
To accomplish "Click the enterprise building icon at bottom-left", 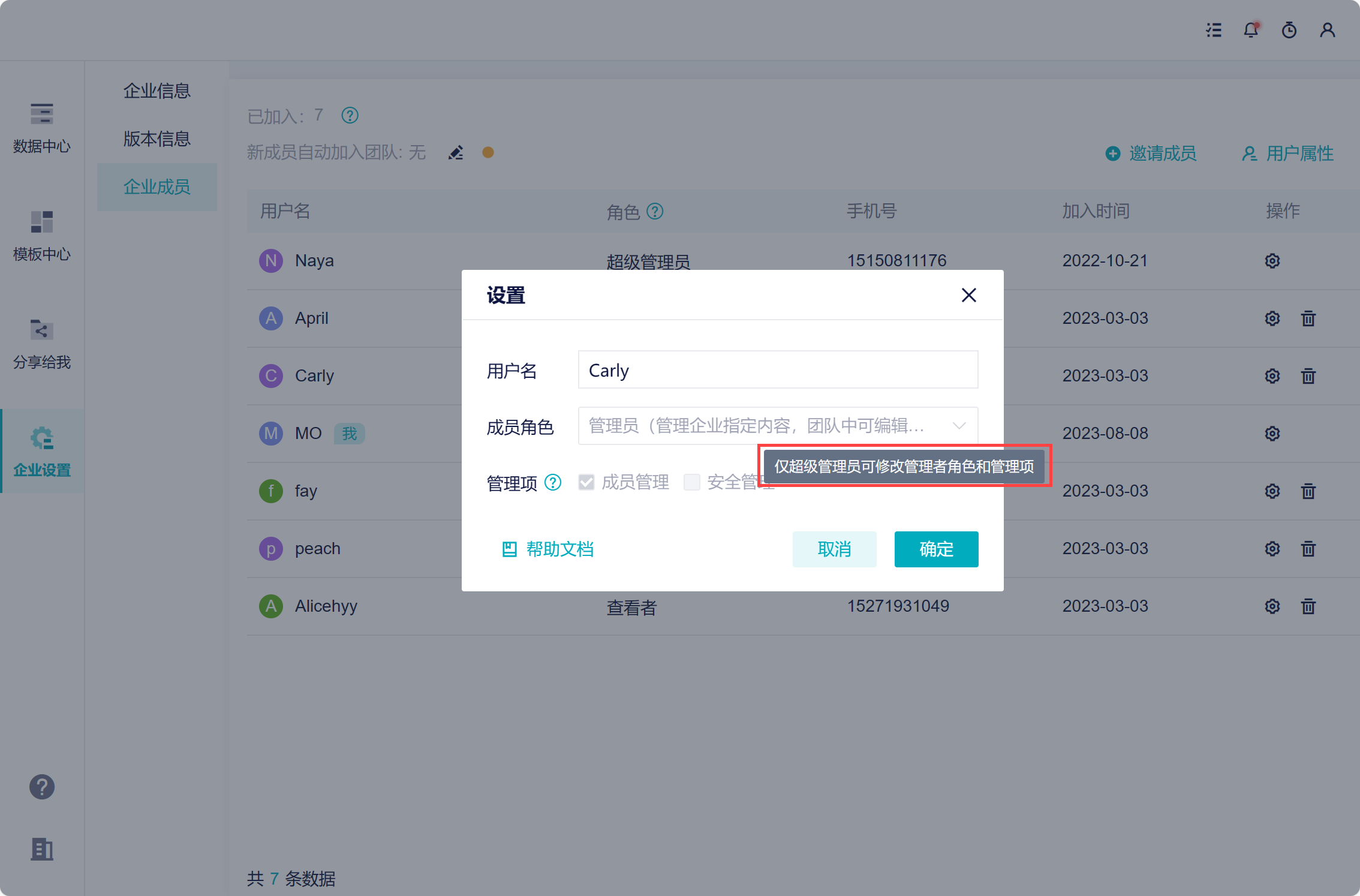I will pos(42,849).
